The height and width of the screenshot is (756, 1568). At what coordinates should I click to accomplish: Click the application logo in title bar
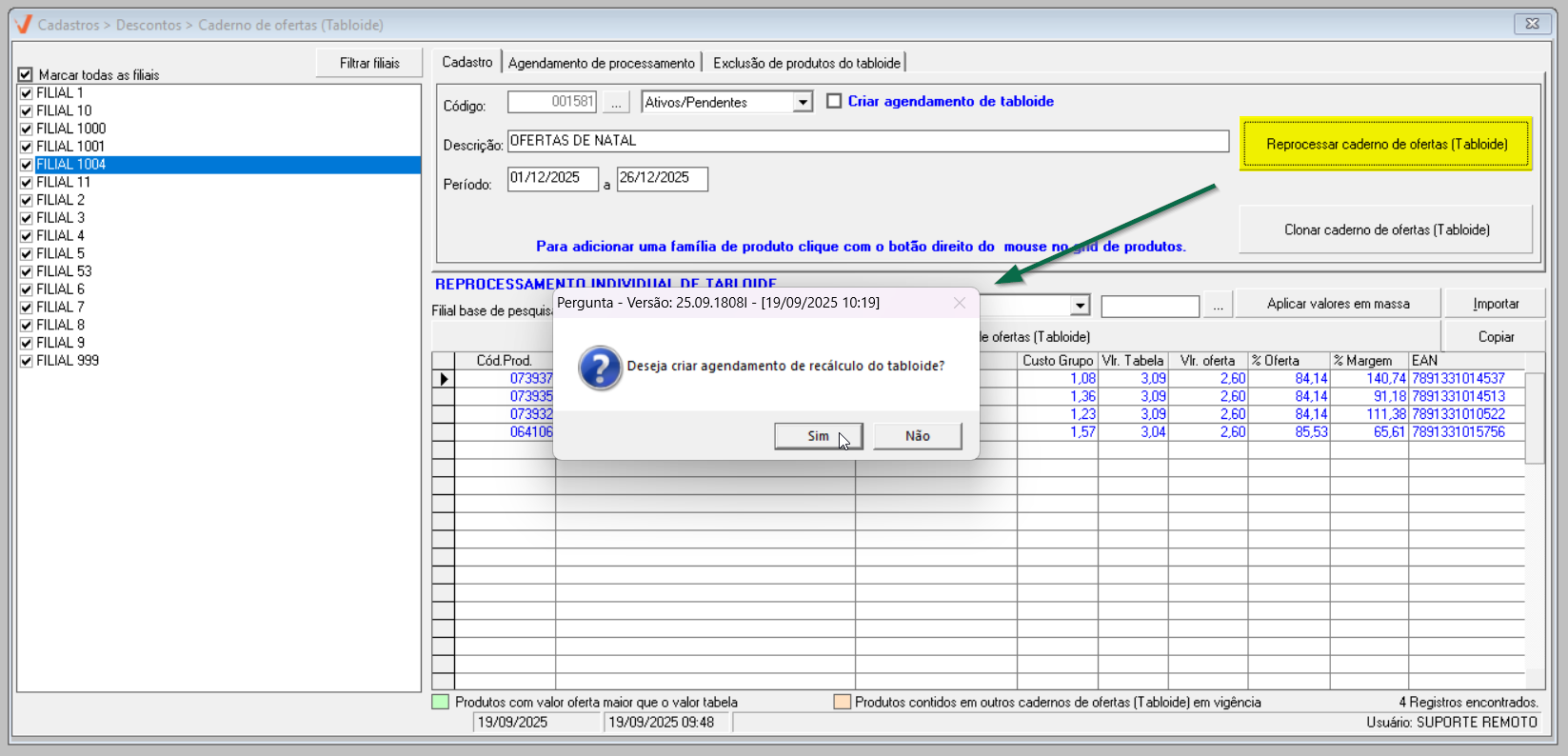click(x=24, y=25)
